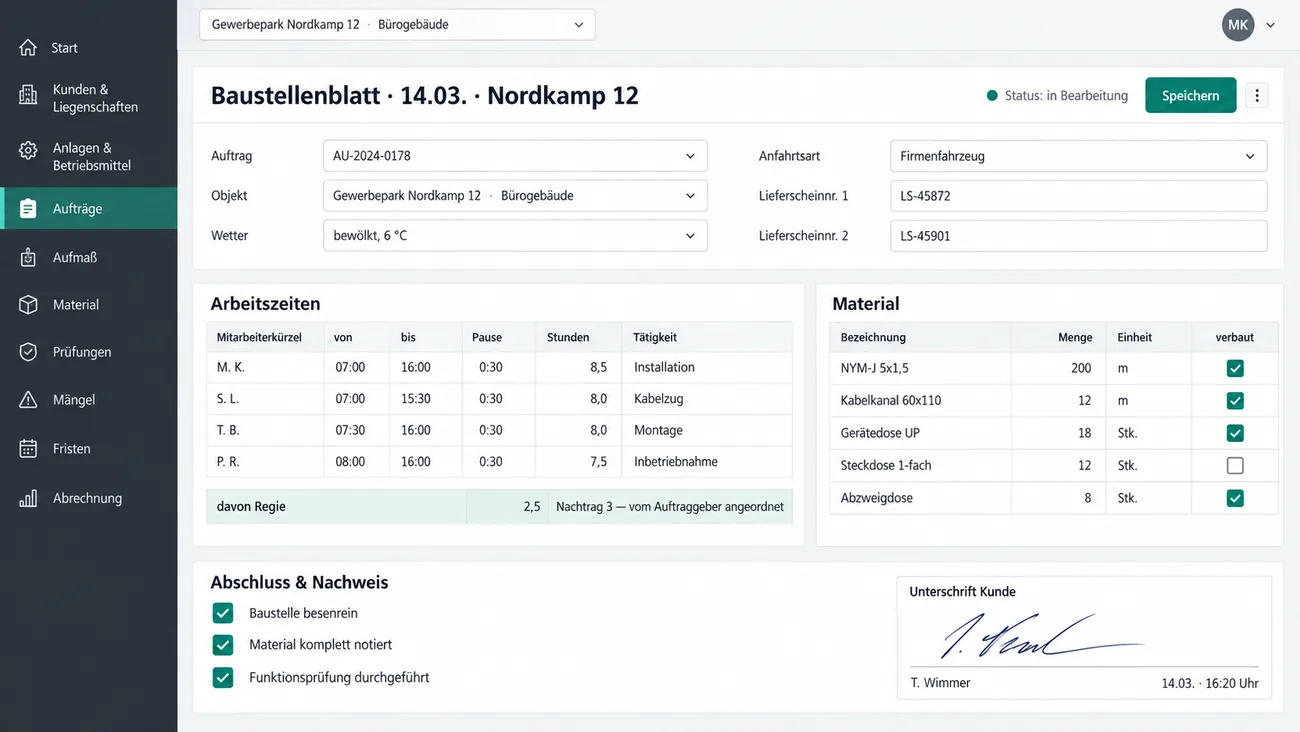Click the Lieferscheinnr. 2 field
The height and width of the screenshot is (732, 1300).
[1078, 236]
